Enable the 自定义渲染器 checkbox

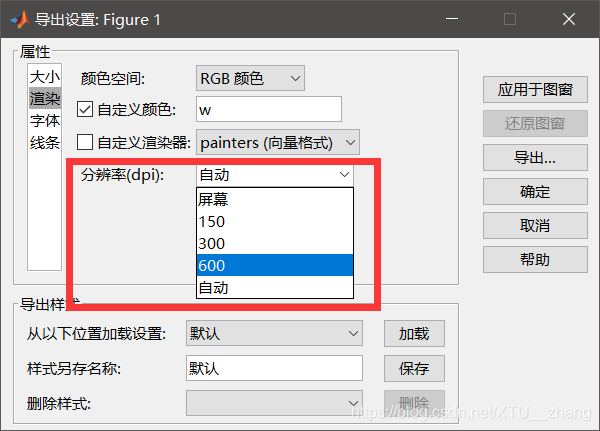85,142
